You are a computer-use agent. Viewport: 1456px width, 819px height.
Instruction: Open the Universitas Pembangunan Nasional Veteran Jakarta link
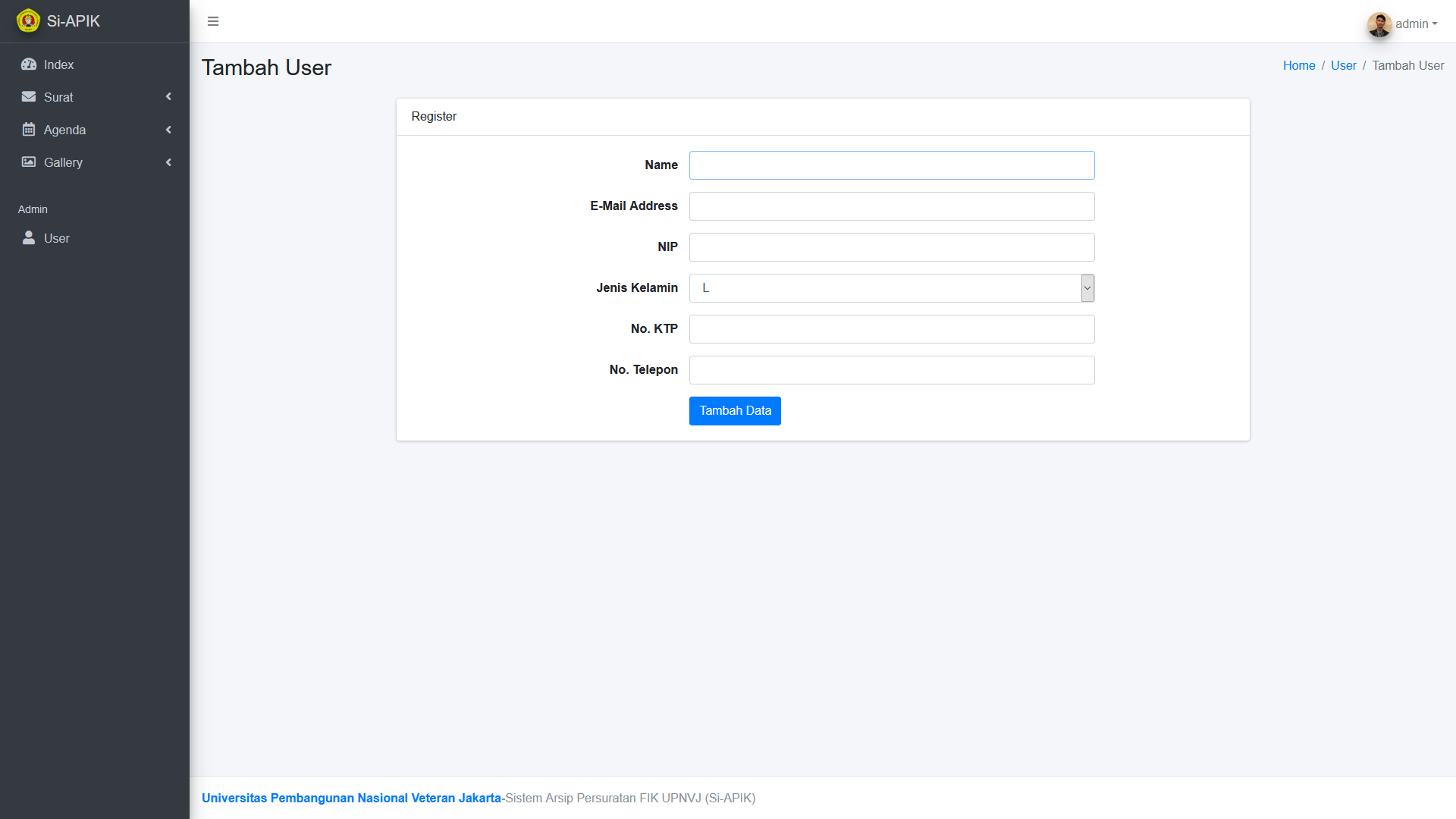click(x=351, y=798)
